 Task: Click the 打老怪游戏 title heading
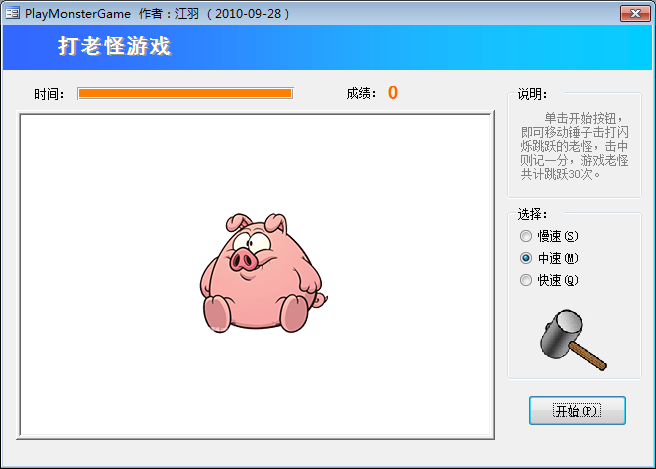click(115, 46)
